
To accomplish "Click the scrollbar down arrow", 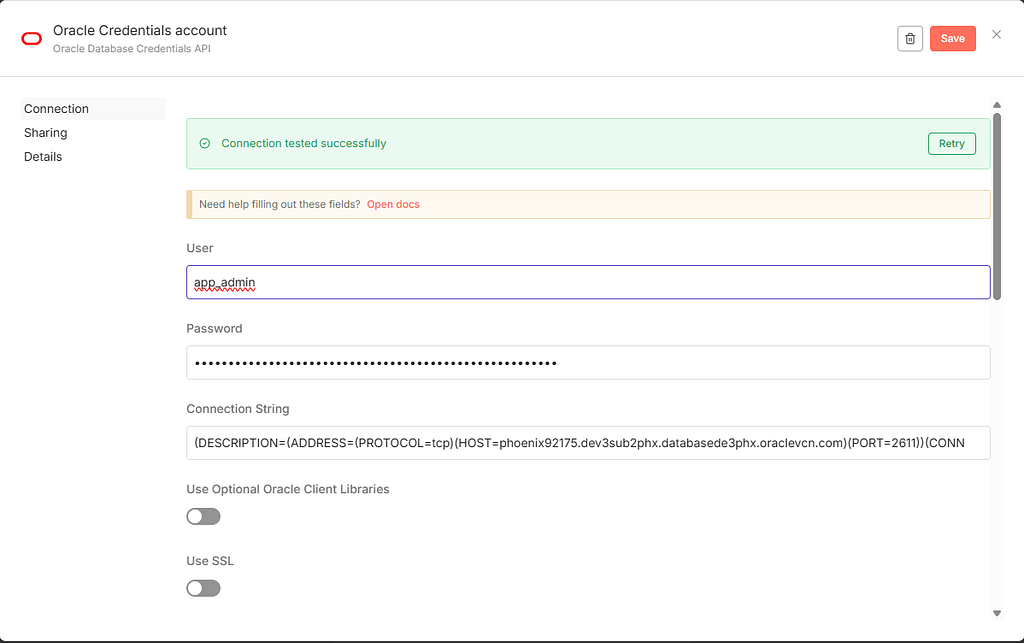I will tap(997, 613).
